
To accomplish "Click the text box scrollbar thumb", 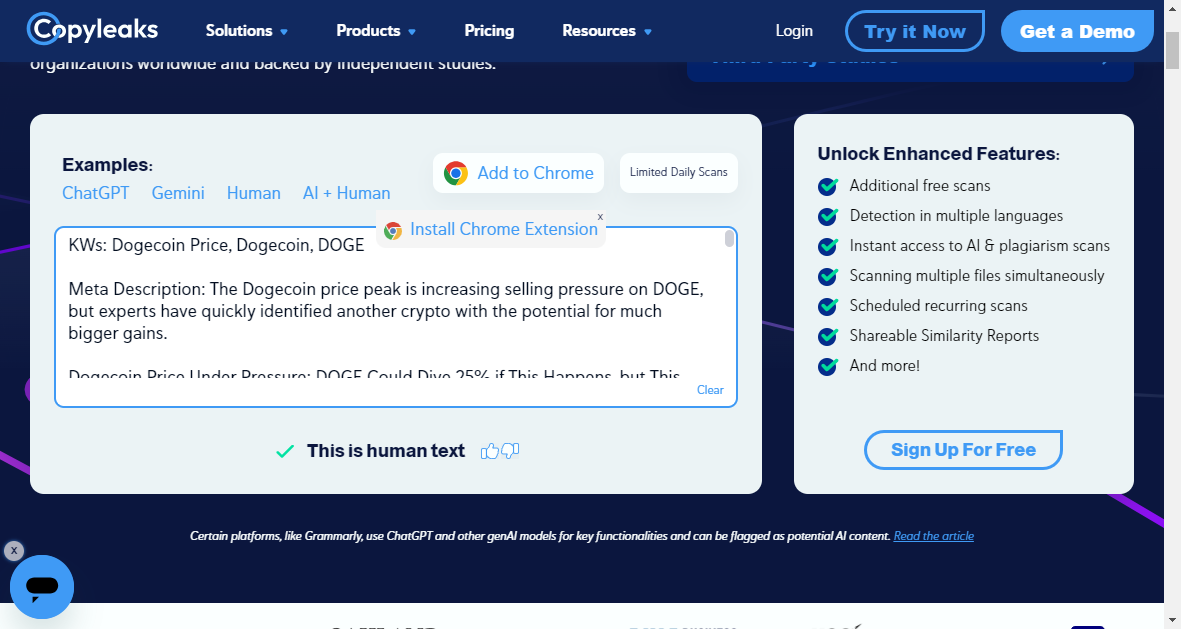I will 729,239.
